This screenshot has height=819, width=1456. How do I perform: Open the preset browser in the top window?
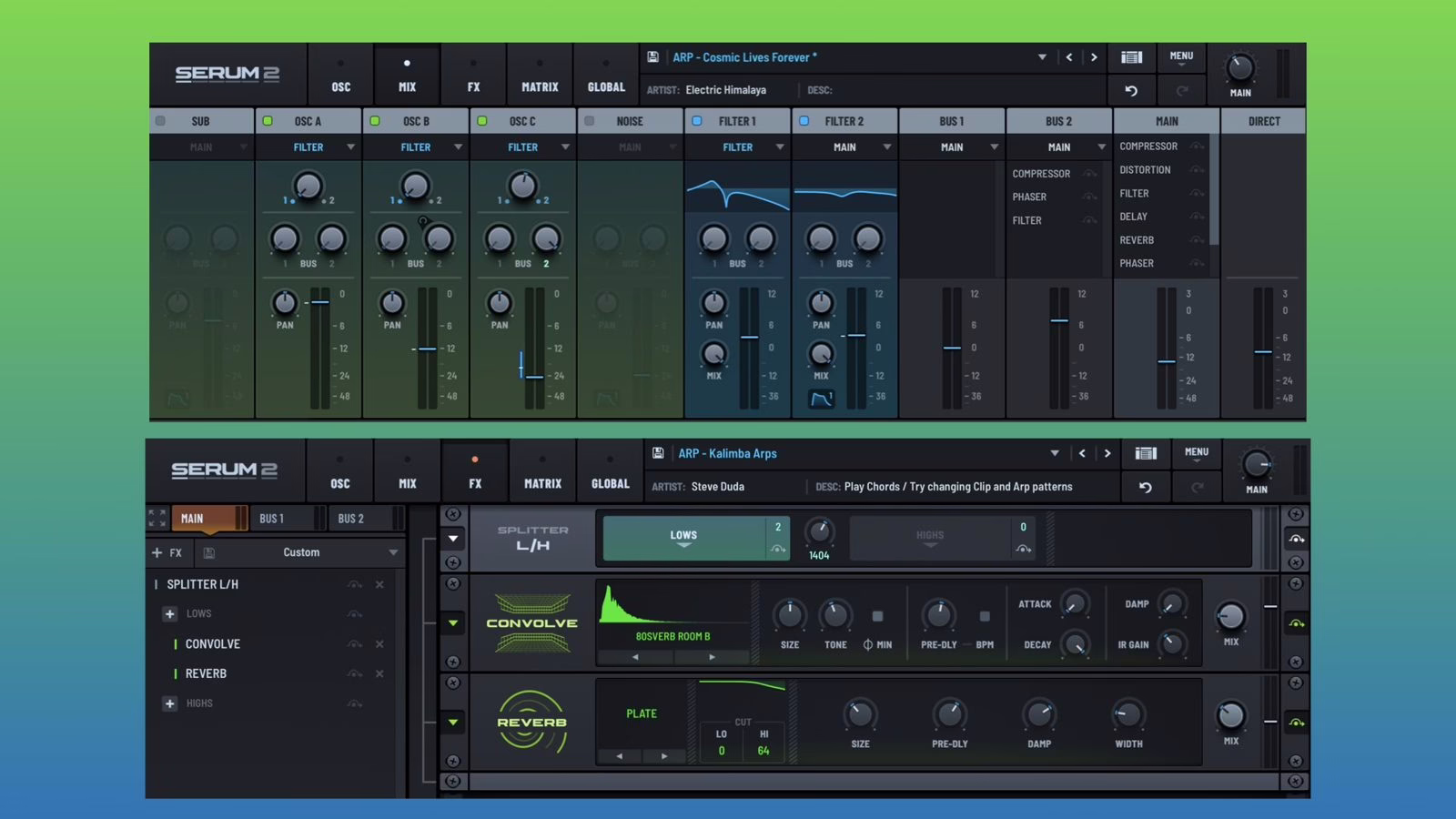click(x=1131, y=57)
